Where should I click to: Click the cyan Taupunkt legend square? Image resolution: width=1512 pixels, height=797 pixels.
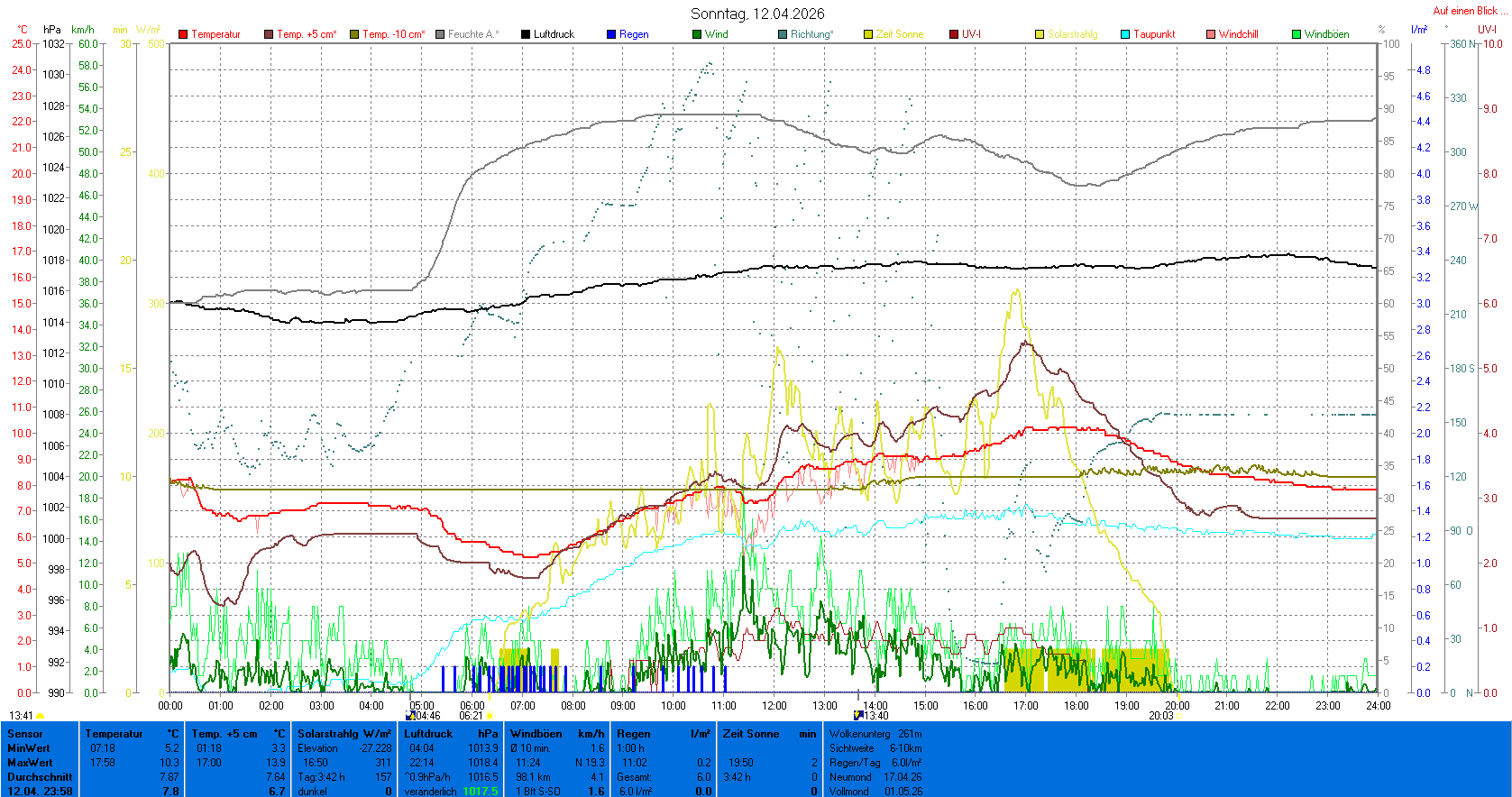(x=1125, y=34)
